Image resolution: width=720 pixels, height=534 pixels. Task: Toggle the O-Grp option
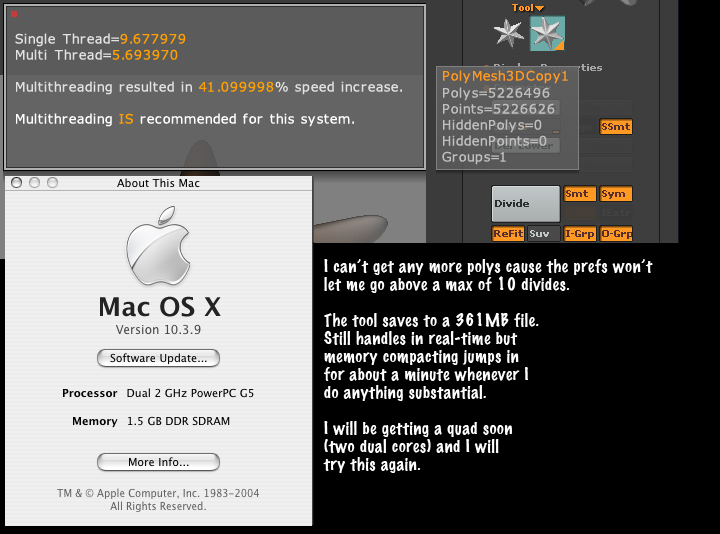pyautogui.click(x=616, y=234)
